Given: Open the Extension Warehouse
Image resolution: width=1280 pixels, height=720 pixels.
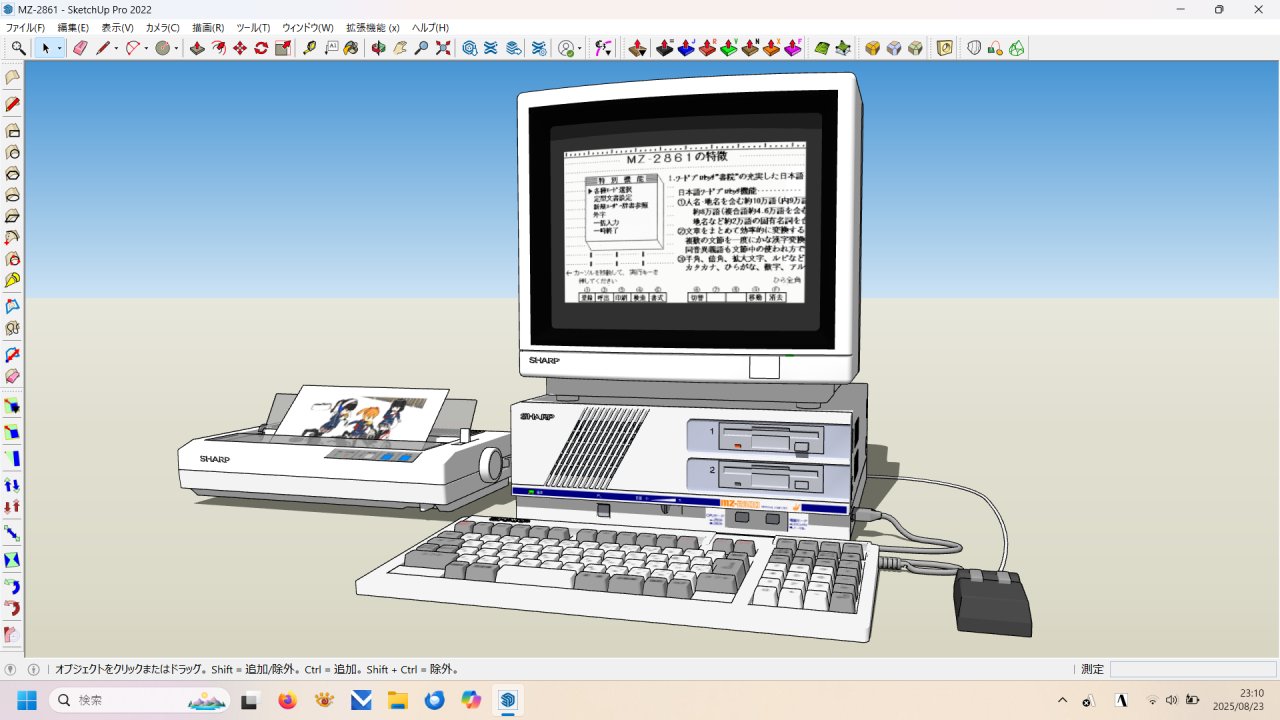Looking at the screenshot, I should [491, 48].
